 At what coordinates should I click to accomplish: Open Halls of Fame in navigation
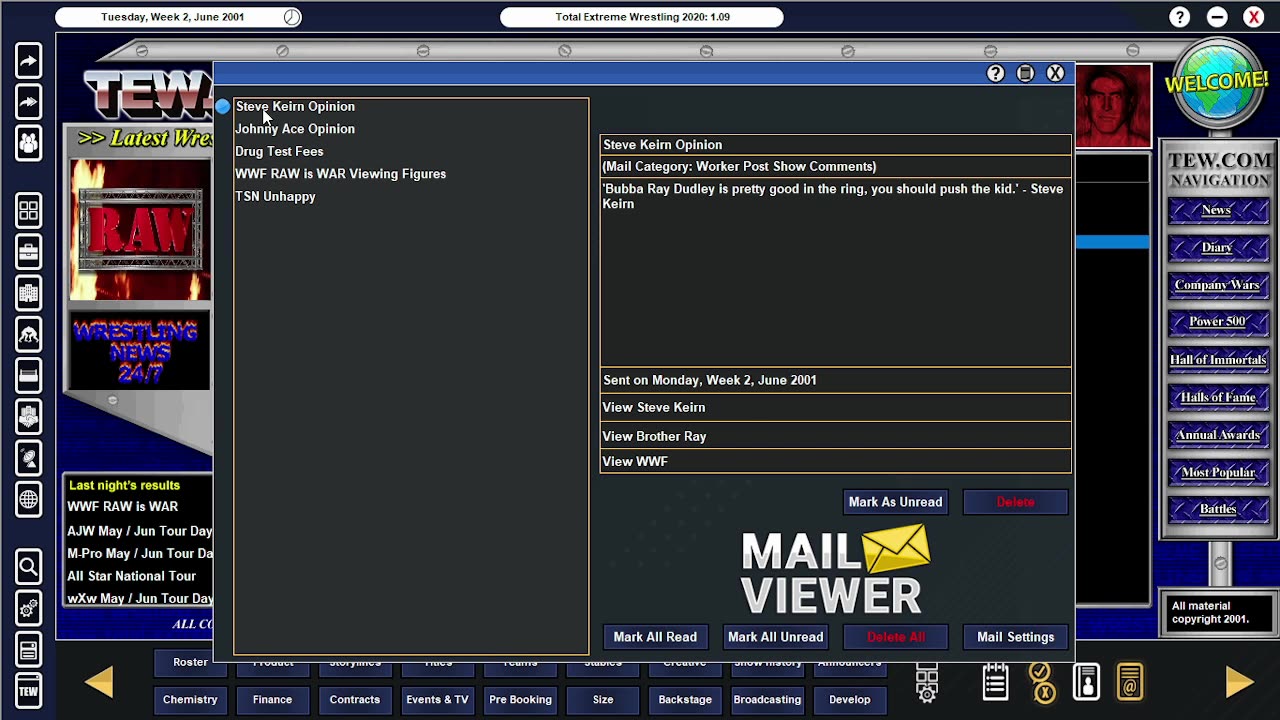tap(1217, 397)
